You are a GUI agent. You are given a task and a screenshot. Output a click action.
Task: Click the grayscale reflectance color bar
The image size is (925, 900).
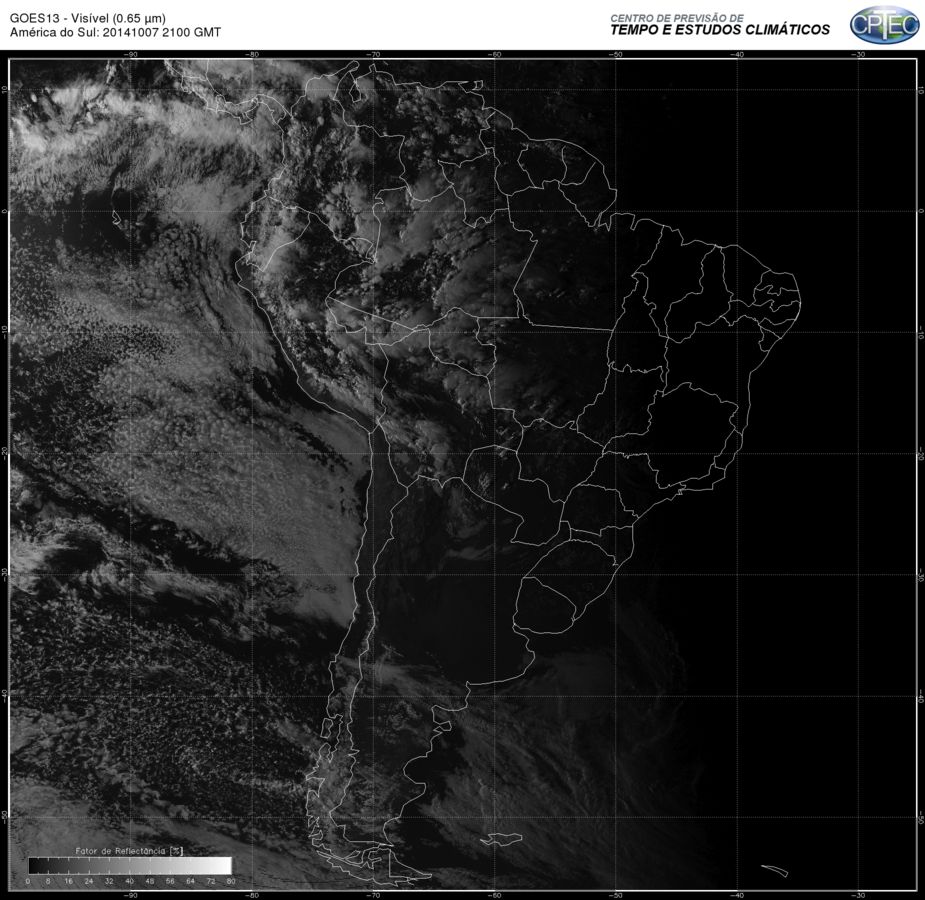point(130,866)
